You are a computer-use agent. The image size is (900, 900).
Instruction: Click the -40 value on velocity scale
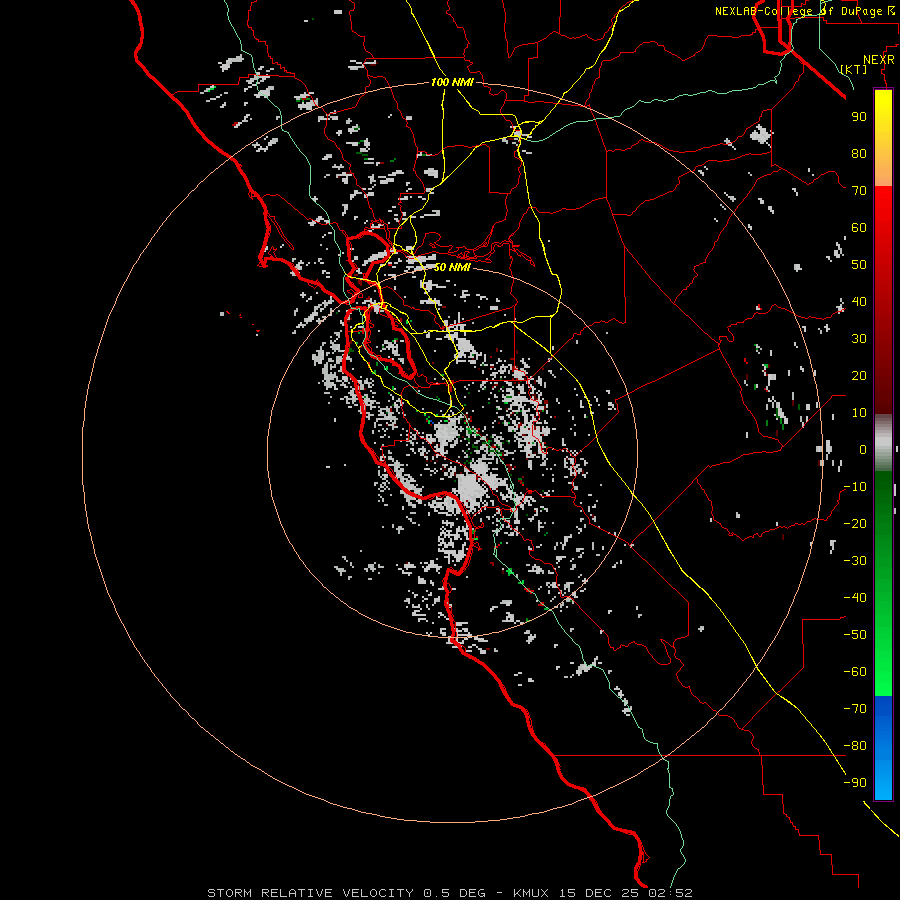tap(855, 598)
